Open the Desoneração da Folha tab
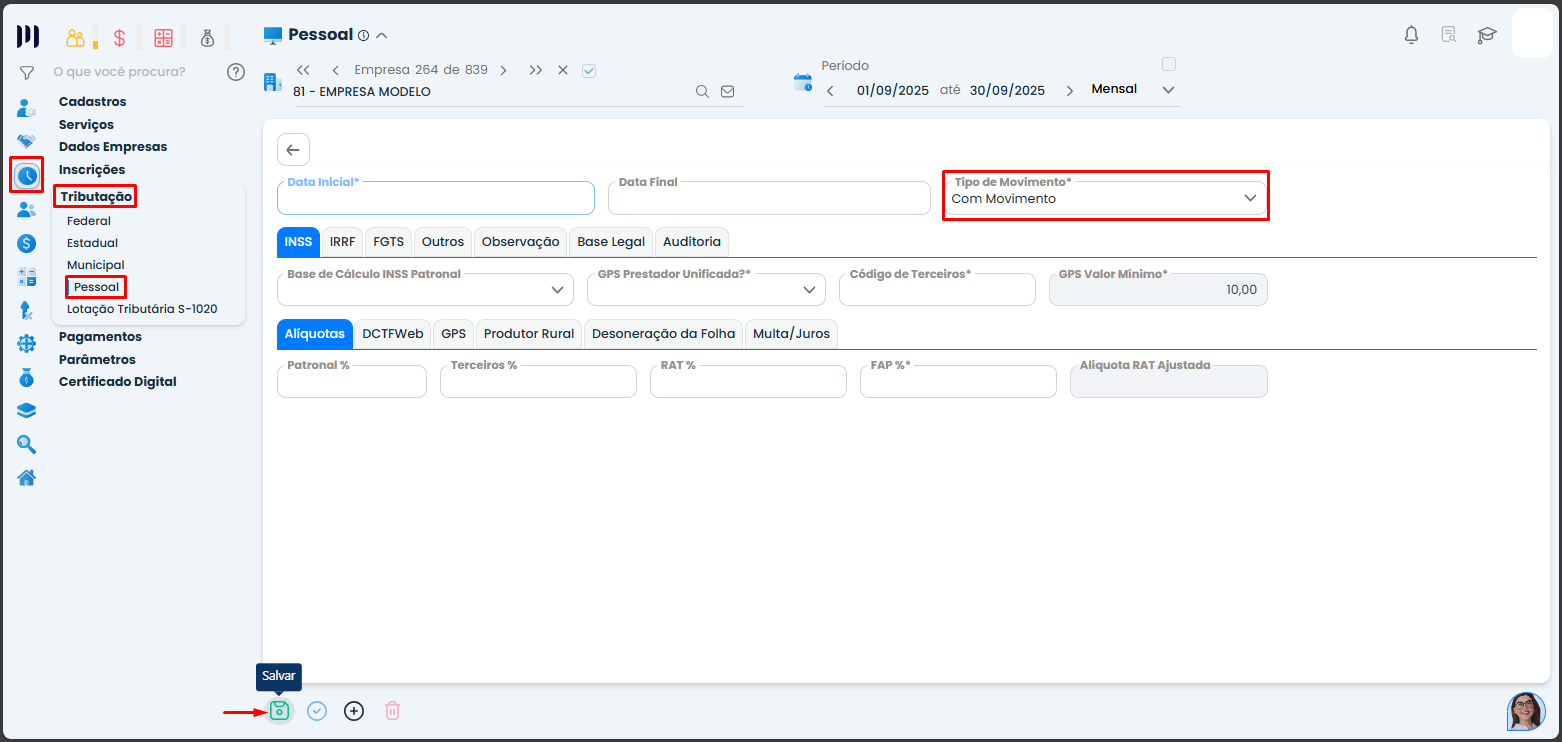 (x=663, y=334)
